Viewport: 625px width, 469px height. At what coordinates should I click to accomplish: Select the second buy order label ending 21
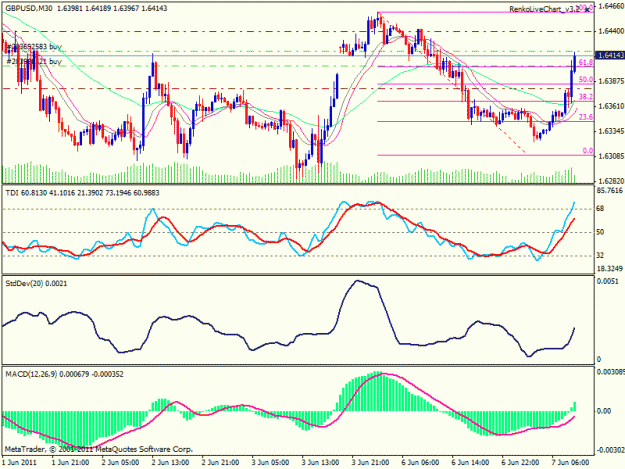point(33,61)
